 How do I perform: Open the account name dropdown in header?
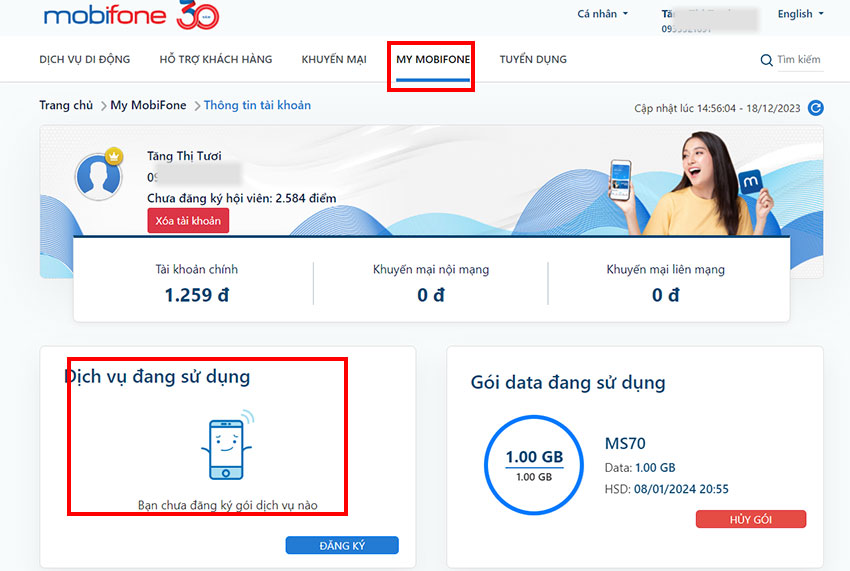(709, 21)
